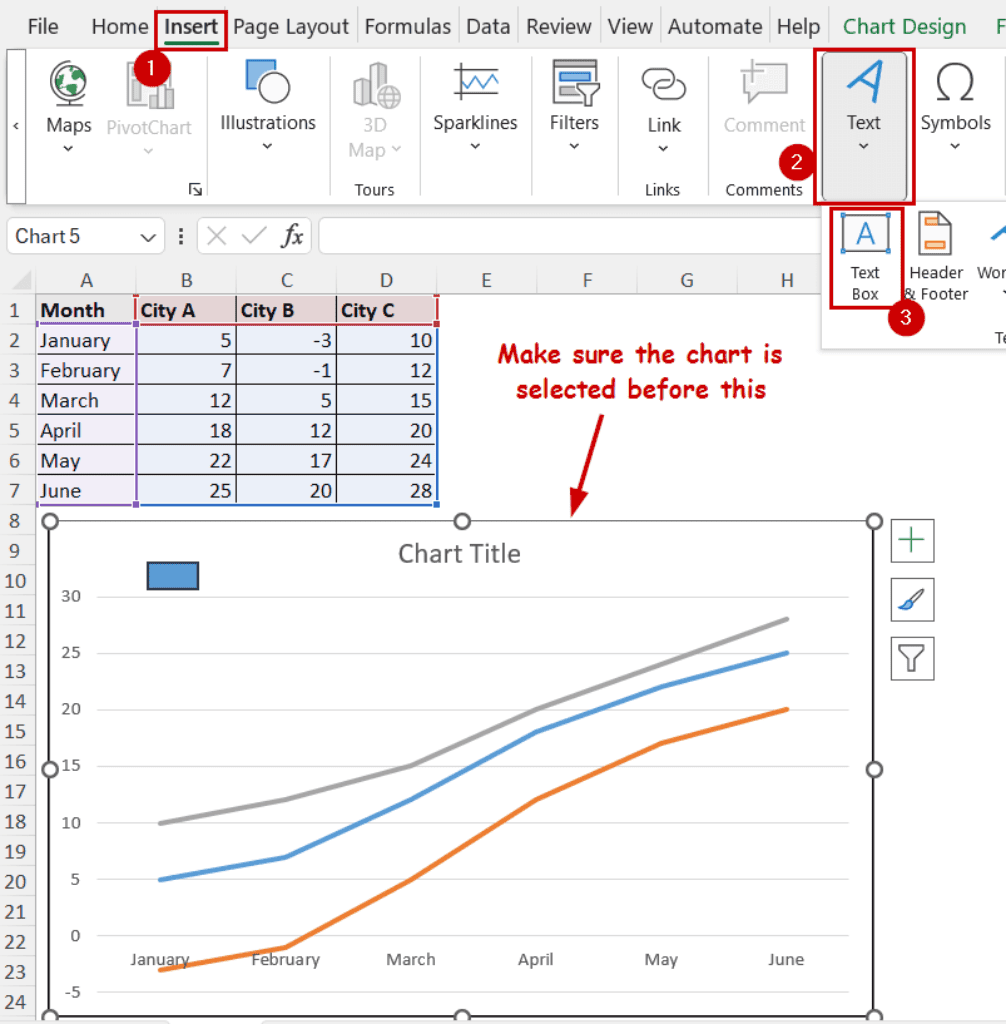This screenshot has width=1006, height=1024.
Task: Open the Page Layout ribbon tab
Action: (291, 26)
